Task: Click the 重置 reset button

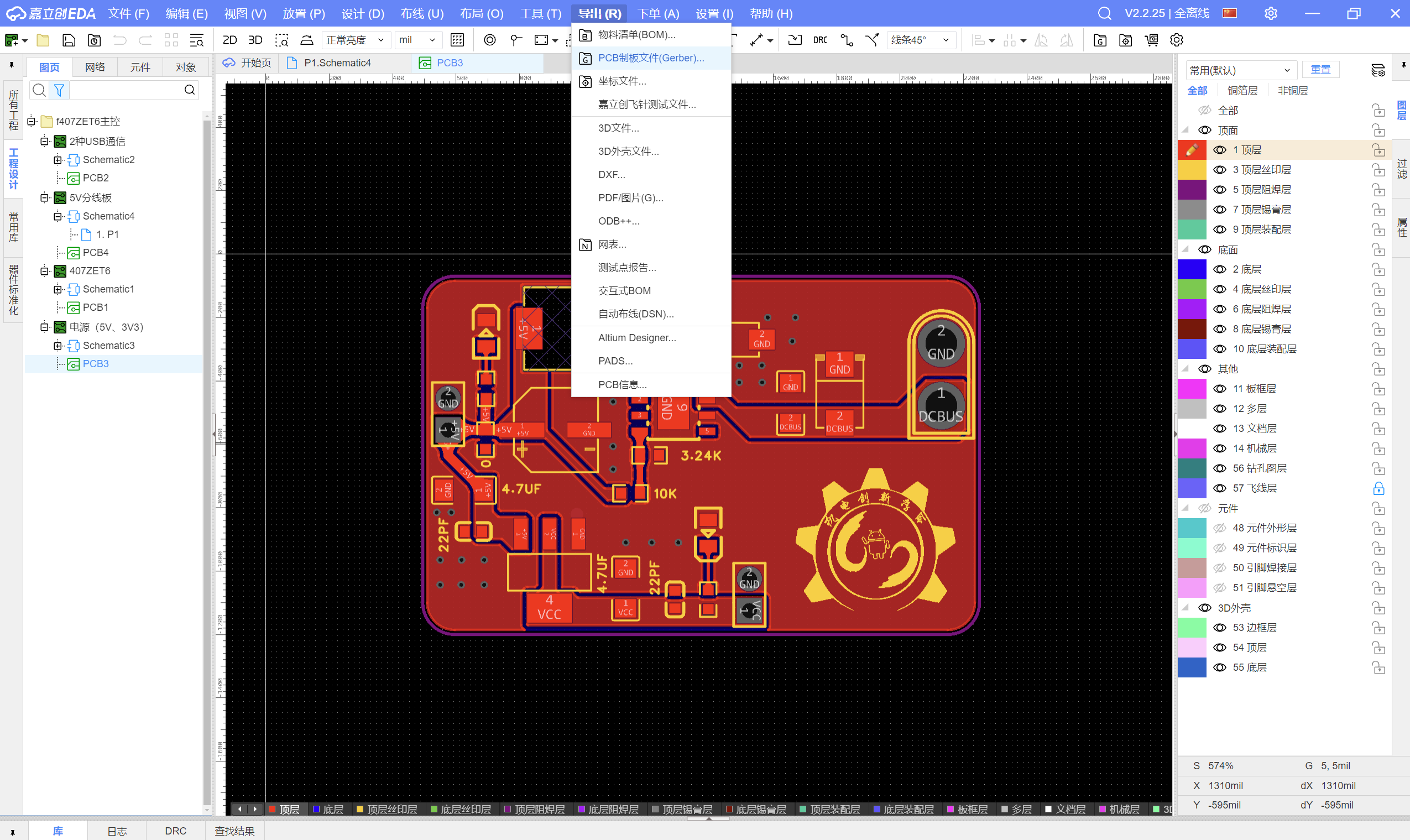Action: 1320,69
